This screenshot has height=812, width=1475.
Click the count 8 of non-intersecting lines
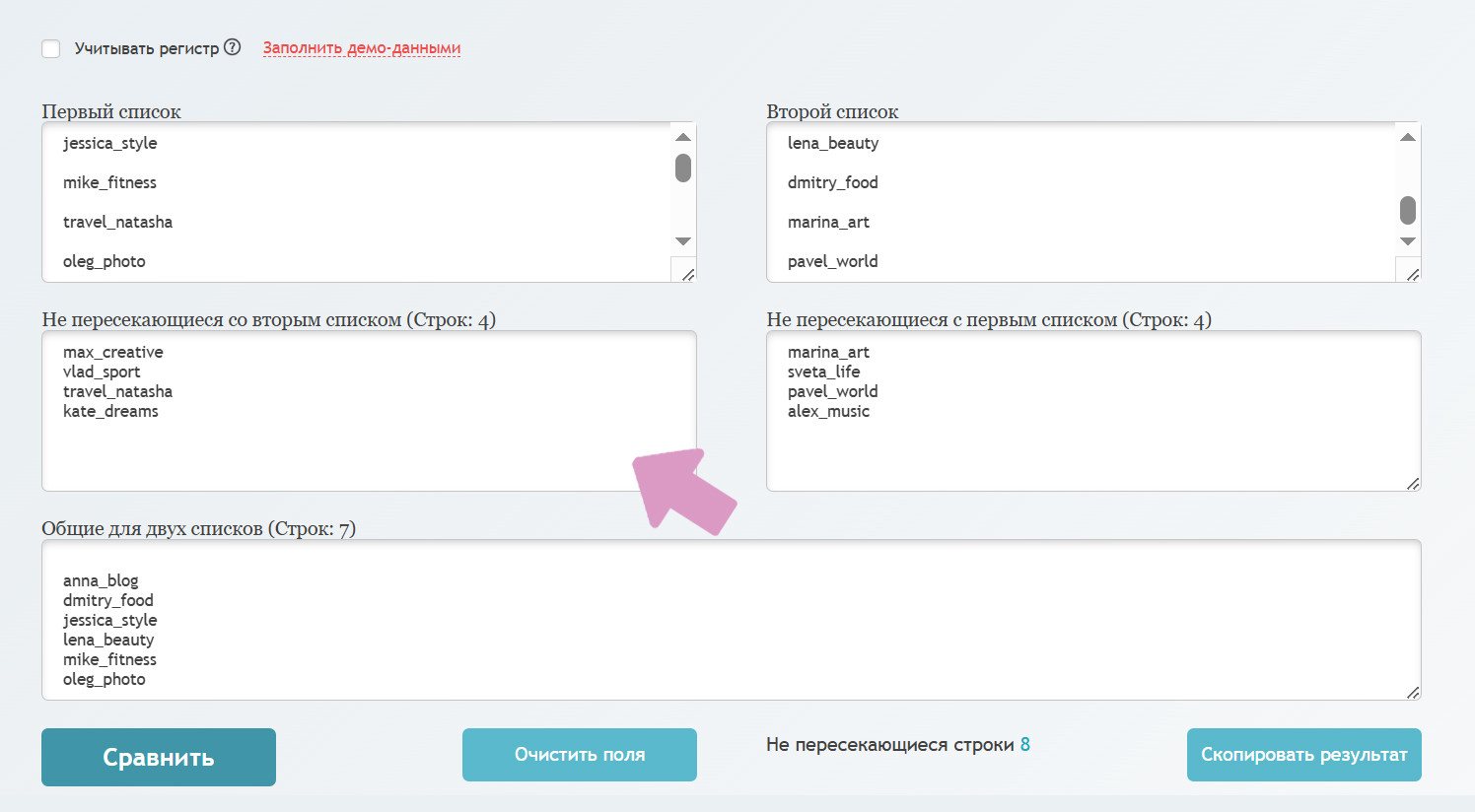(x=1025, y=744)
